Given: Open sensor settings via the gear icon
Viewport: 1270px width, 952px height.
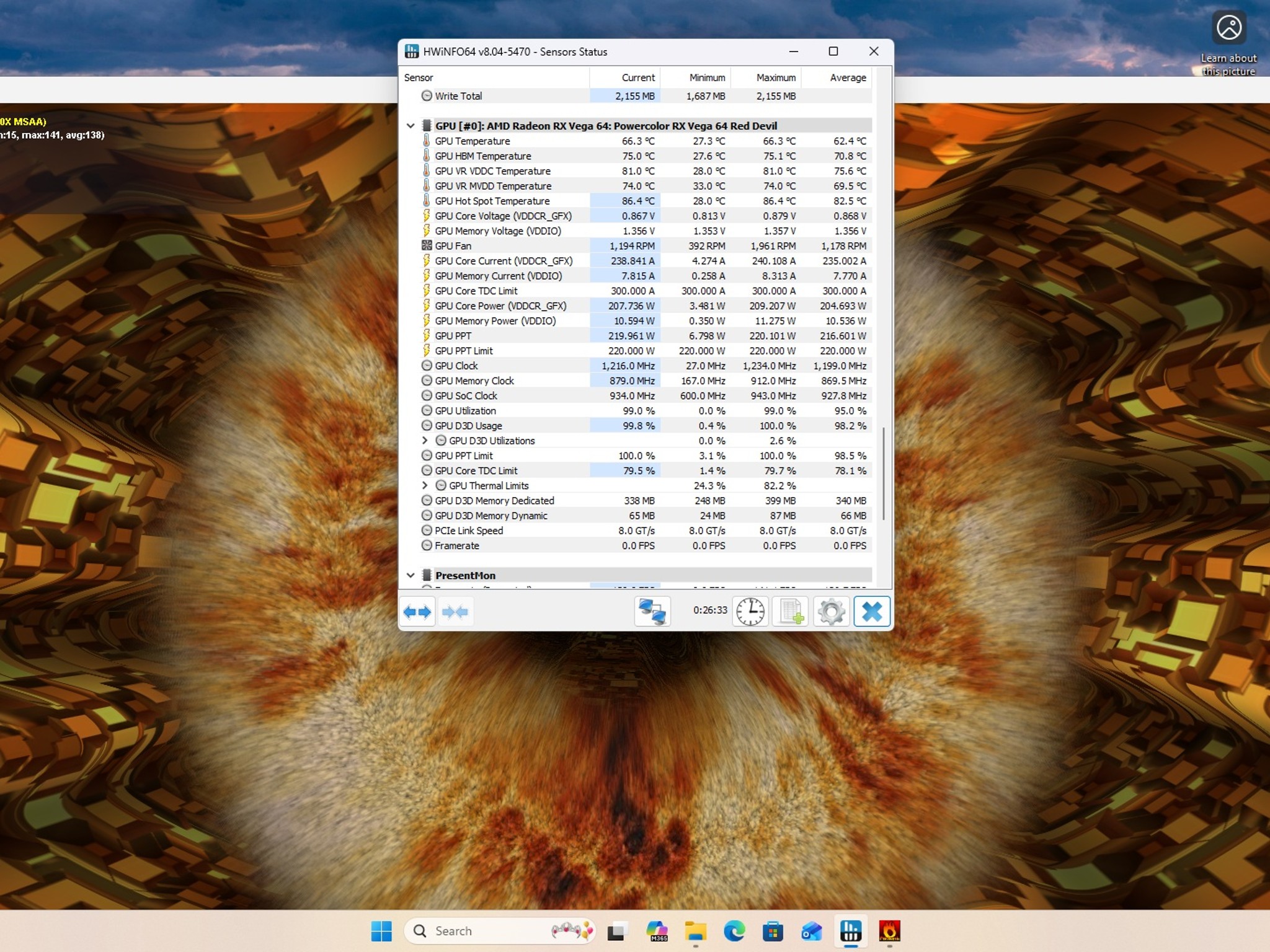Looking at the screenshot, I should click(x=831, y=611).
